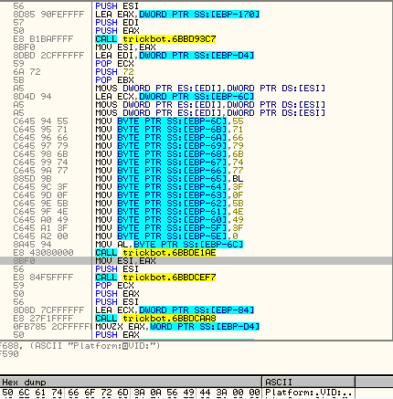This screenshot has height=399, width=393.
Task: Click MOV BYTE PTR SS:[EBP-5E],0 instruction
Action: tap(167, 236)
